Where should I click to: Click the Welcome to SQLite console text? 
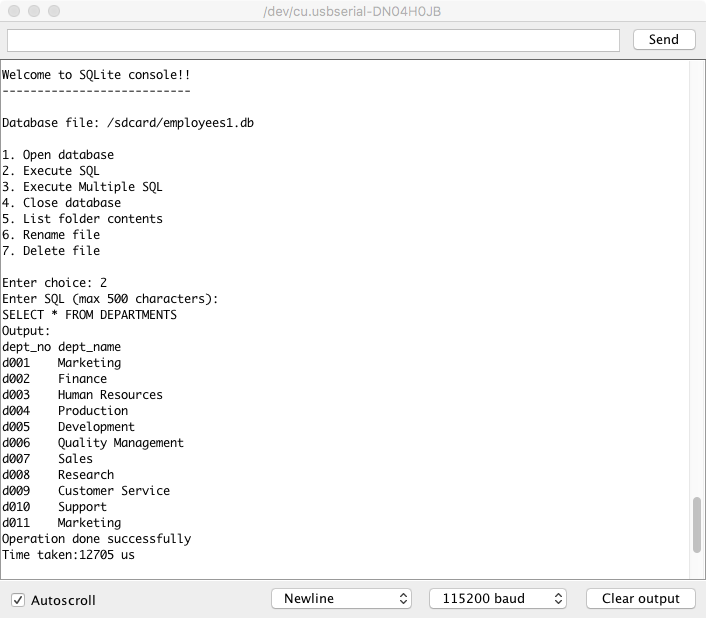[96, 75]
